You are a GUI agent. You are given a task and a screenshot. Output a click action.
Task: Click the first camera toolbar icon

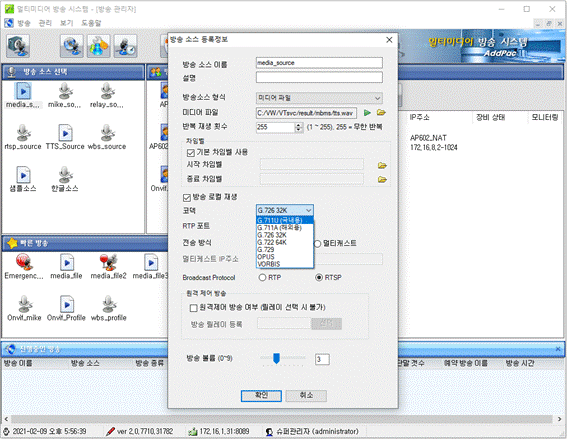pos(17,46)
